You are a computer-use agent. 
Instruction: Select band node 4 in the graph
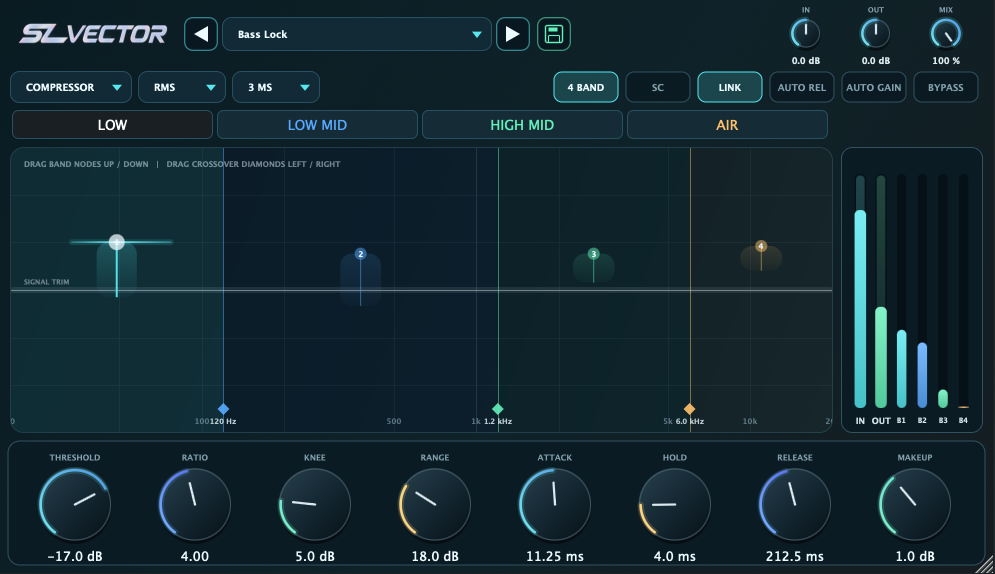(761, 246)
